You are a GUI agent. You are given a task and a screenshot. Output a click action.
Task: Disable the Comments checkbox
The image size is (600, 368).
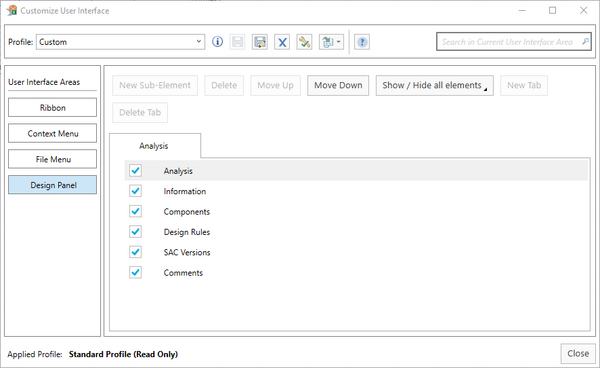(135, 272)
